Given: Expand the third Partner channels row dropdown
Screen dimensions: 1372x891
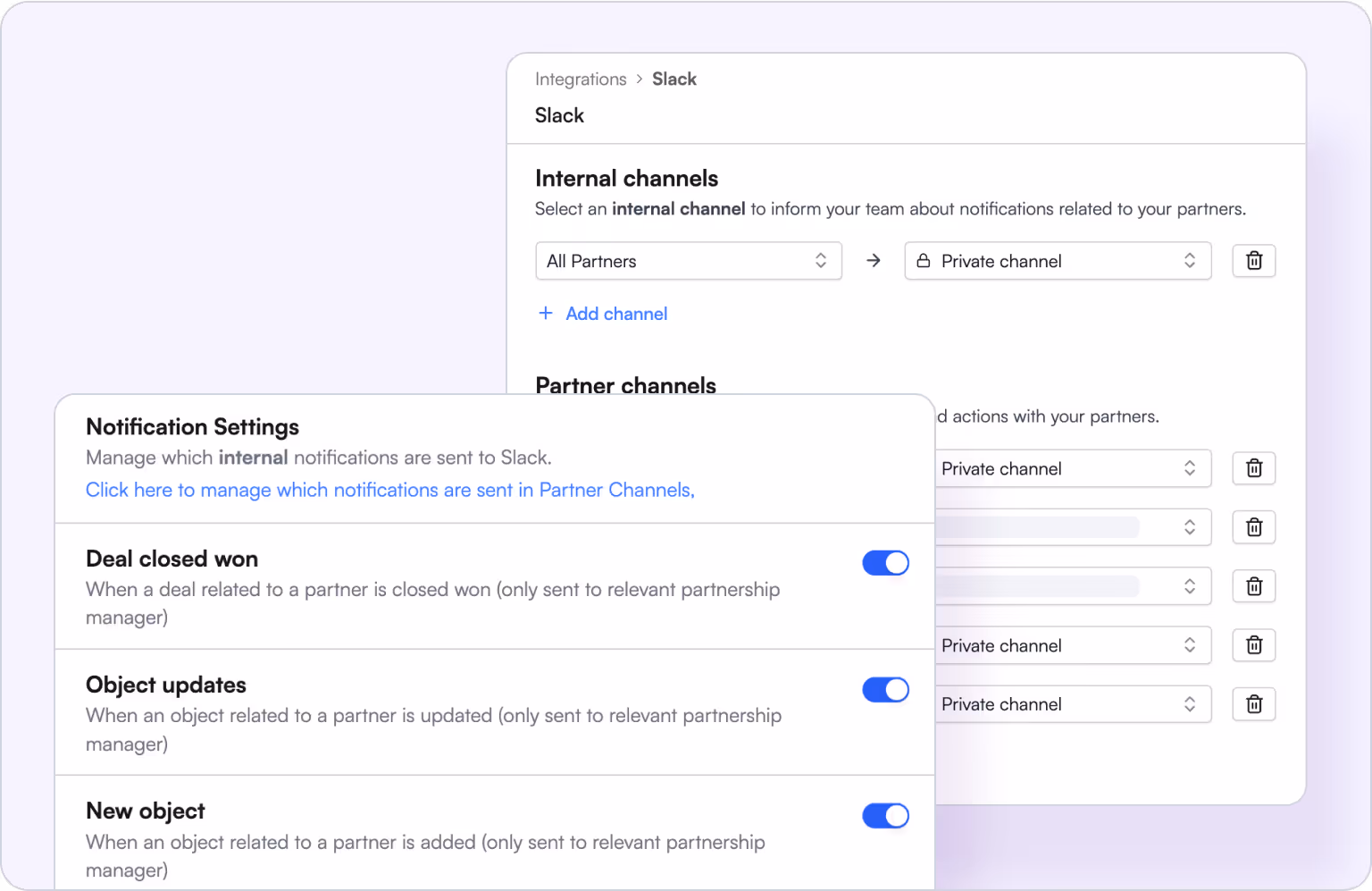Looking at the screenshot, I should [x=1073, y=586].
